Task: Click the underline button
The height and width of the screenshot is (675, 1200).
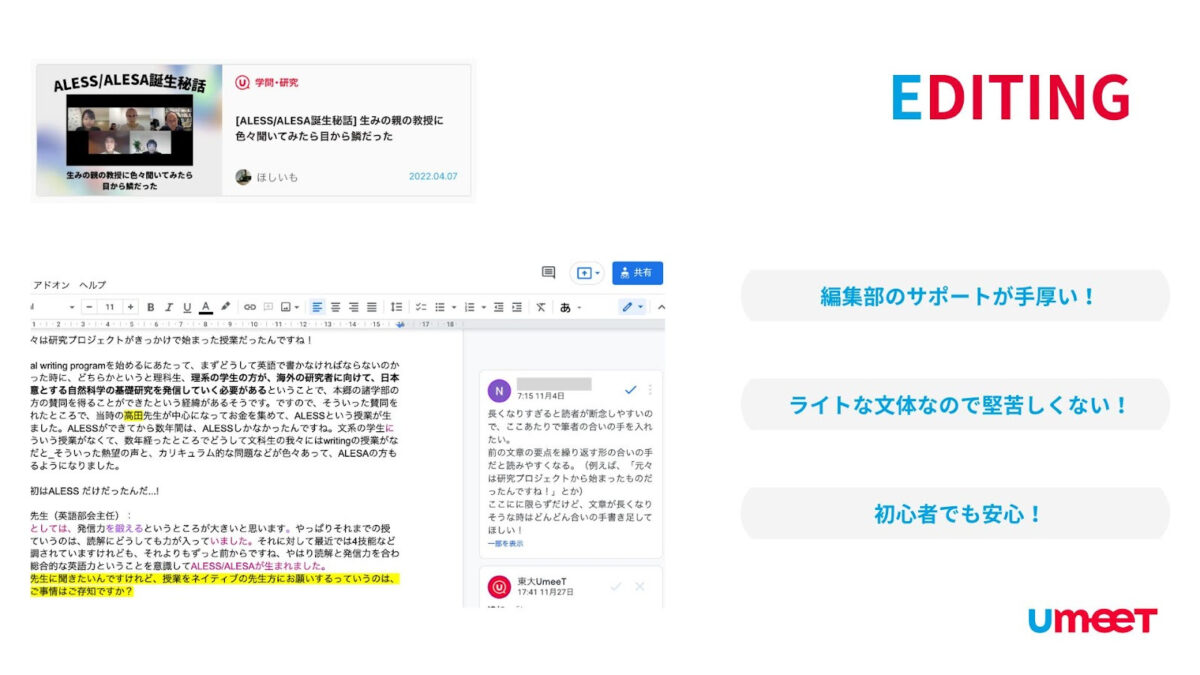Action: pos(187,307)
